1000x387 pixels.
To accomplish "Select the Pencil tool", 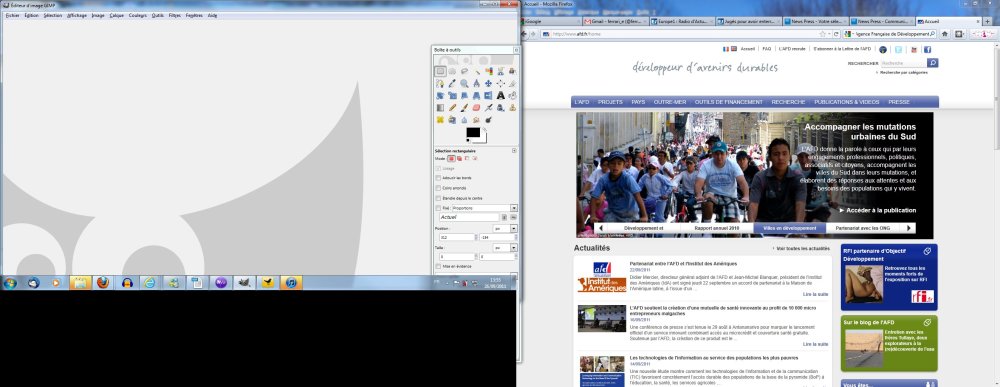I will tap(452, 108).
